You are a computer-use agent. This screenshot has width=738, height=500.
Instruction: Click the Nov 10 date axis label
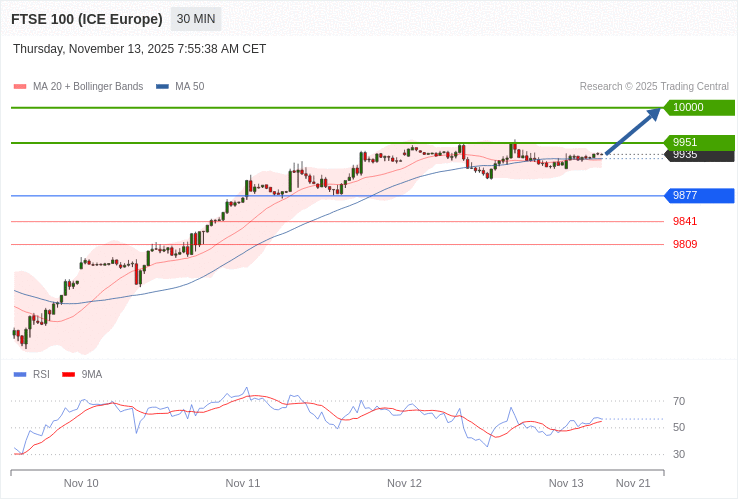81,483
